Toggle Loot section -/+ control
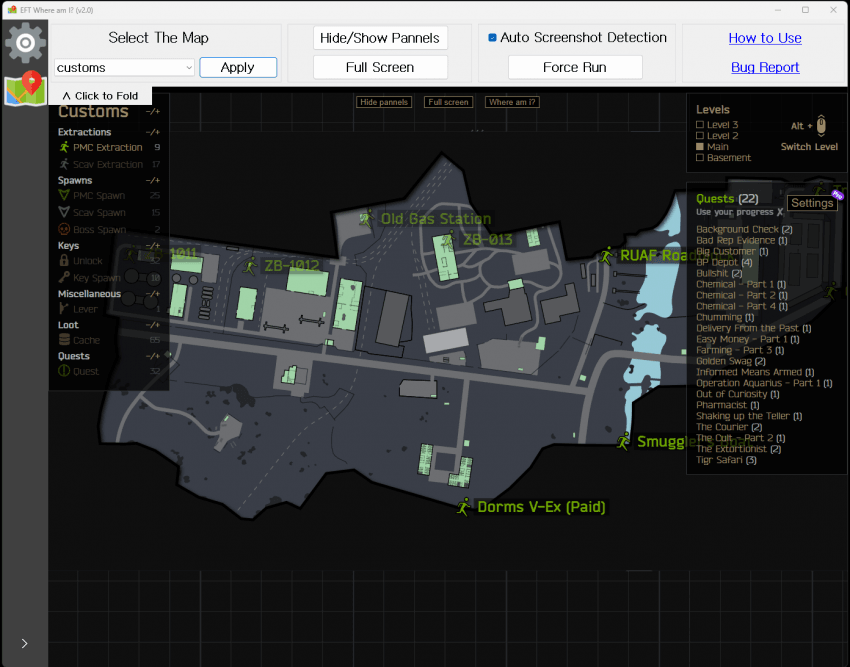The height and width of the screenshot is (667, 850). (153, 325)
